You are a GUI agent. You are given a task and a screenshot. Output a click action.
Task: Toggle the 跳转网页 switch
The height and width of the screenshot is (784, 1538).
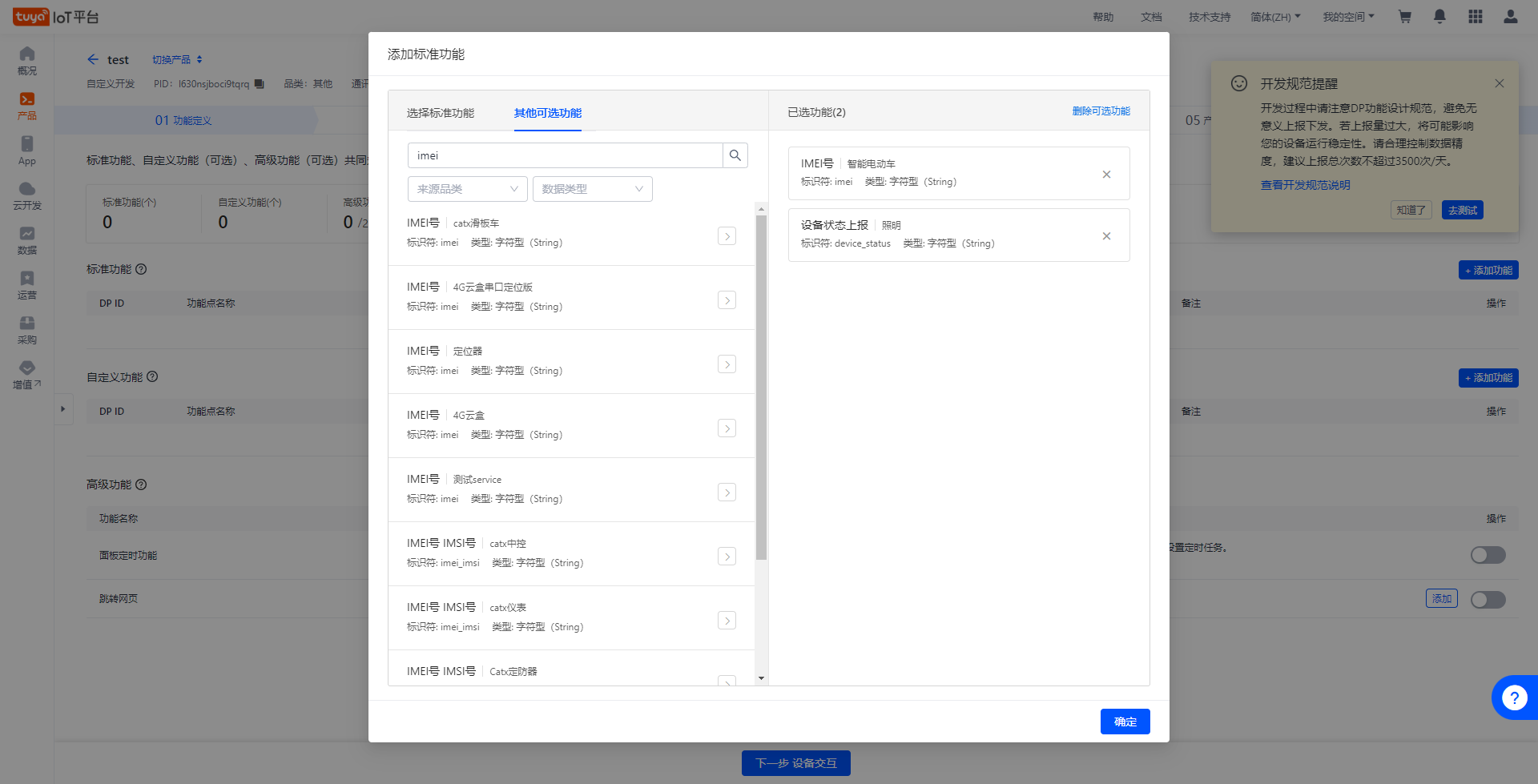1488,600
